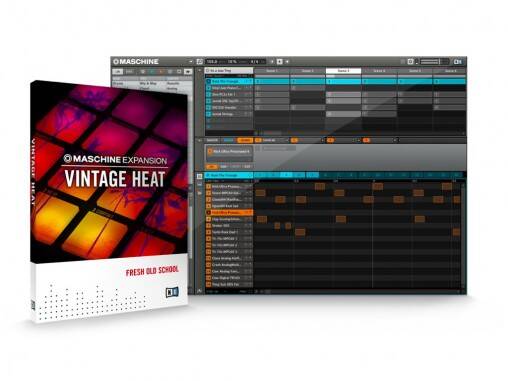Click the keyboard view icon in editor
The image size is (508, 381).
[x=199, y=185]
